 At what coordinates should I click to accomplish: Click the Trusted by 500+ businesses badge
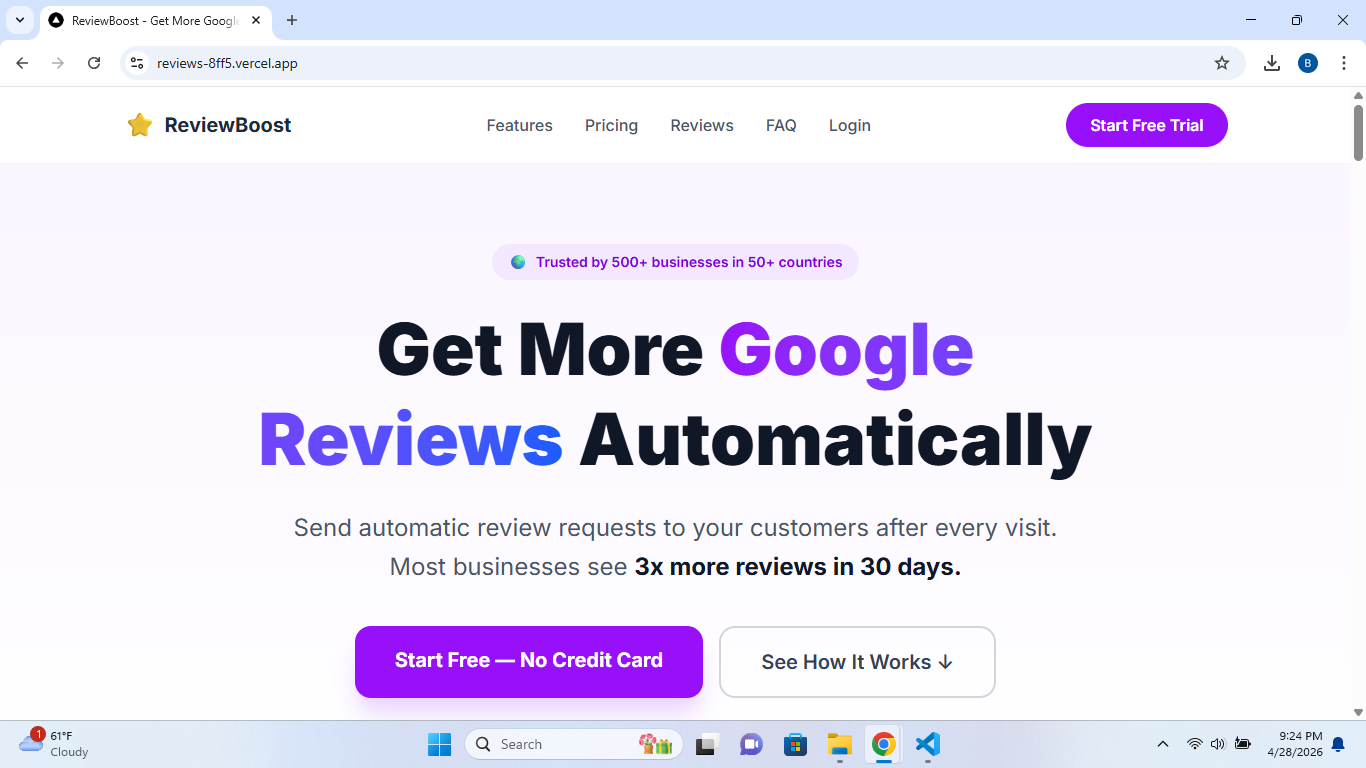[x=675, y=262]
